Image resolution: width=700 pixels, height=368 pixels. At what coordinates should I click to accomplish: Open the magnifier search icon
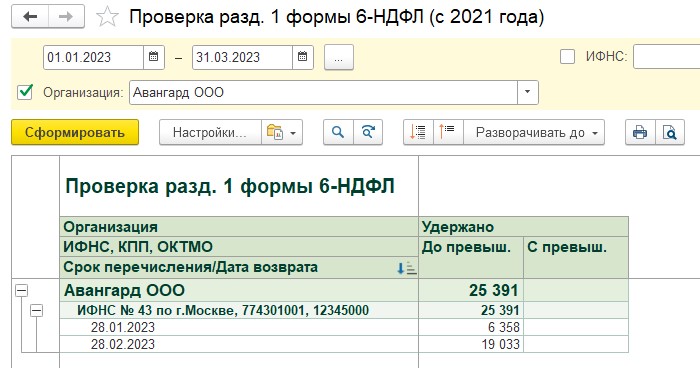click(x=338, y=132)
